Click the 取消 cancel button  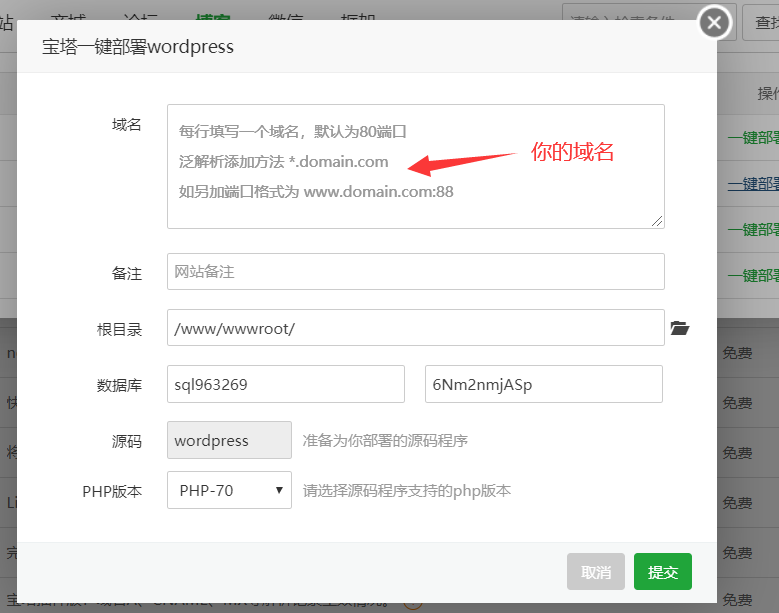(x=596, y=572)
